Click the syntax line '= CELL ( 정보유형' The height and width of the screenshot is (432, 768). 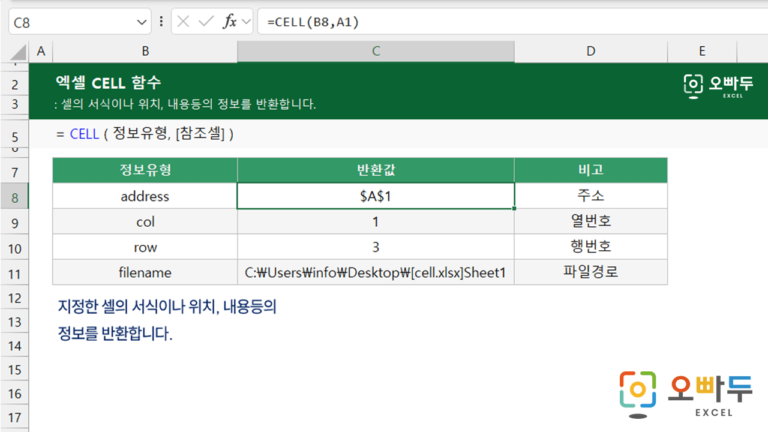pos(145,134)
